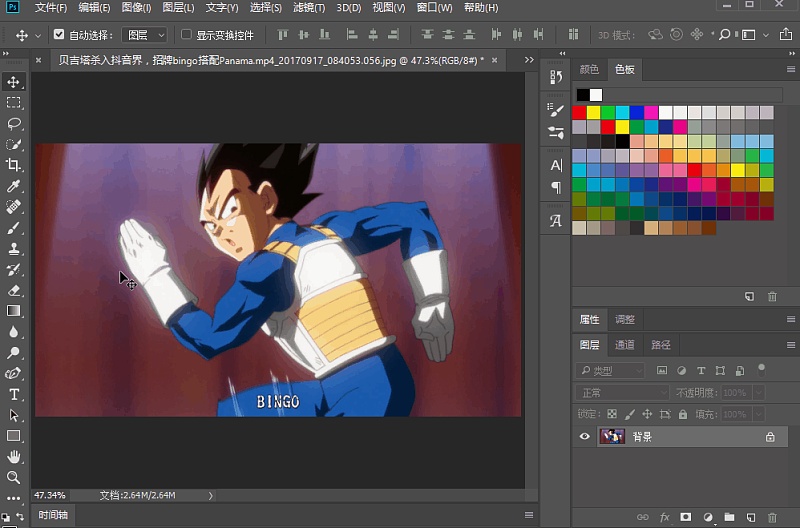The height and width of the screenshot is (528, 800).
Task: Add layer style via fx icon
Action: click(664, 517)
